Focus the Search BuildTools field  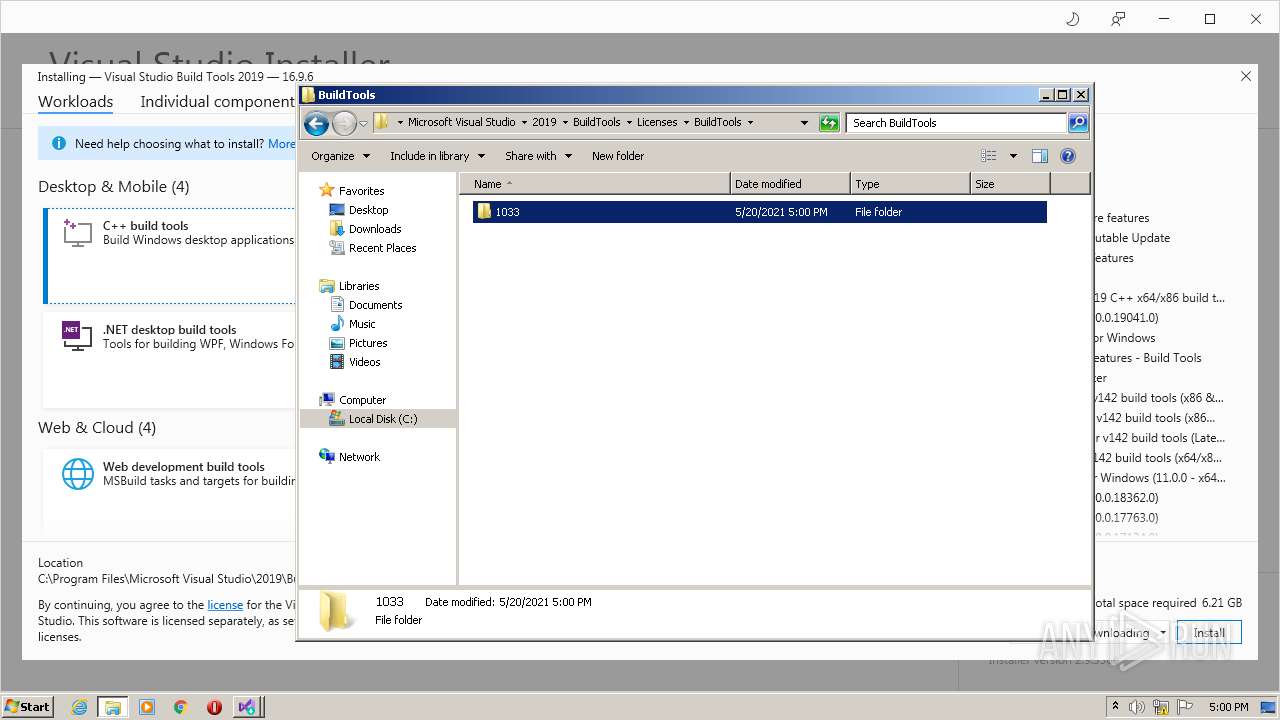(956, 123)
